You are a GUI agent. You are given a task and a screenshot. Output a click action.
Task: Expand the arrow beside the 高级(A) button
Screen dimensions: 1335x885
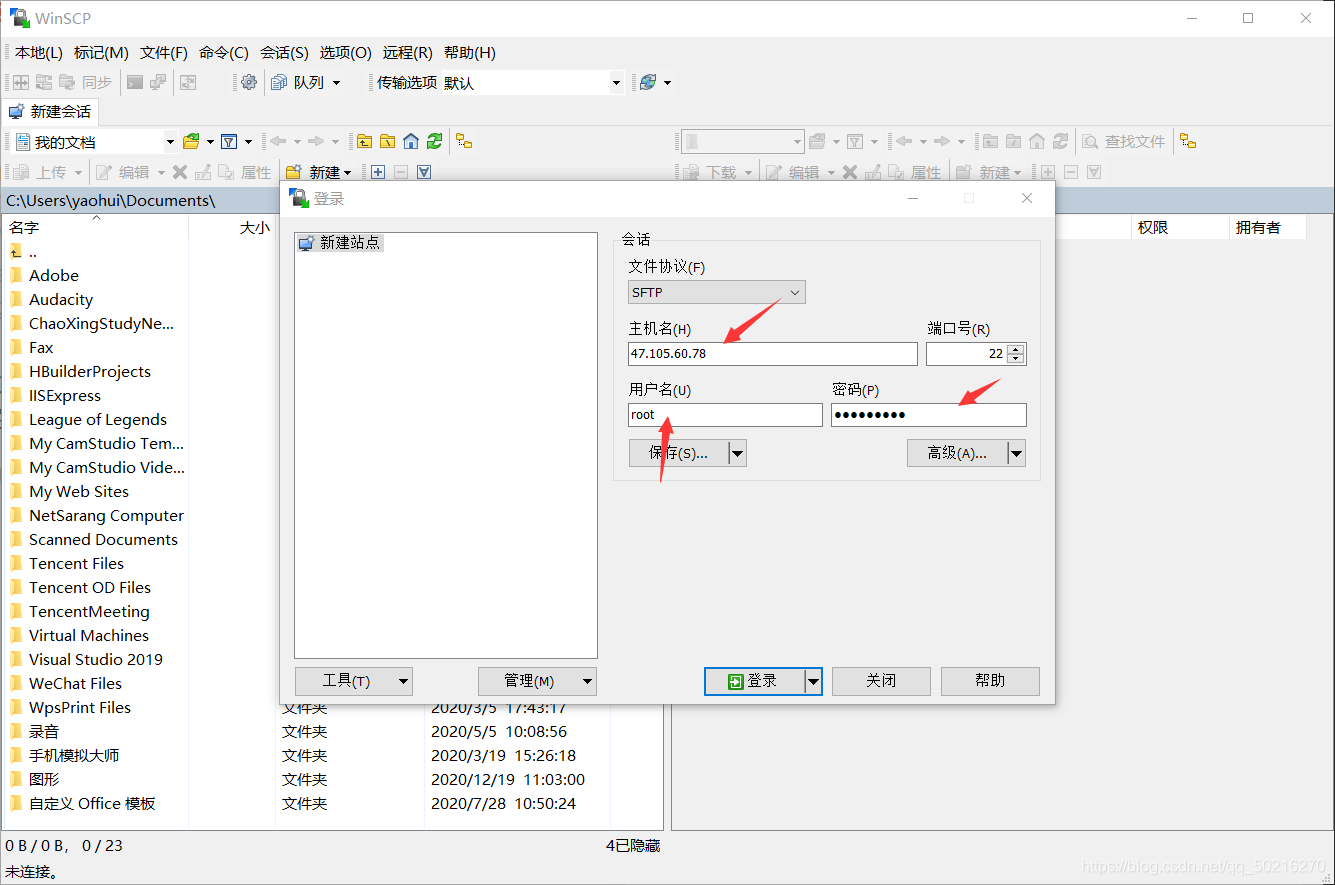coord(1017,453)
